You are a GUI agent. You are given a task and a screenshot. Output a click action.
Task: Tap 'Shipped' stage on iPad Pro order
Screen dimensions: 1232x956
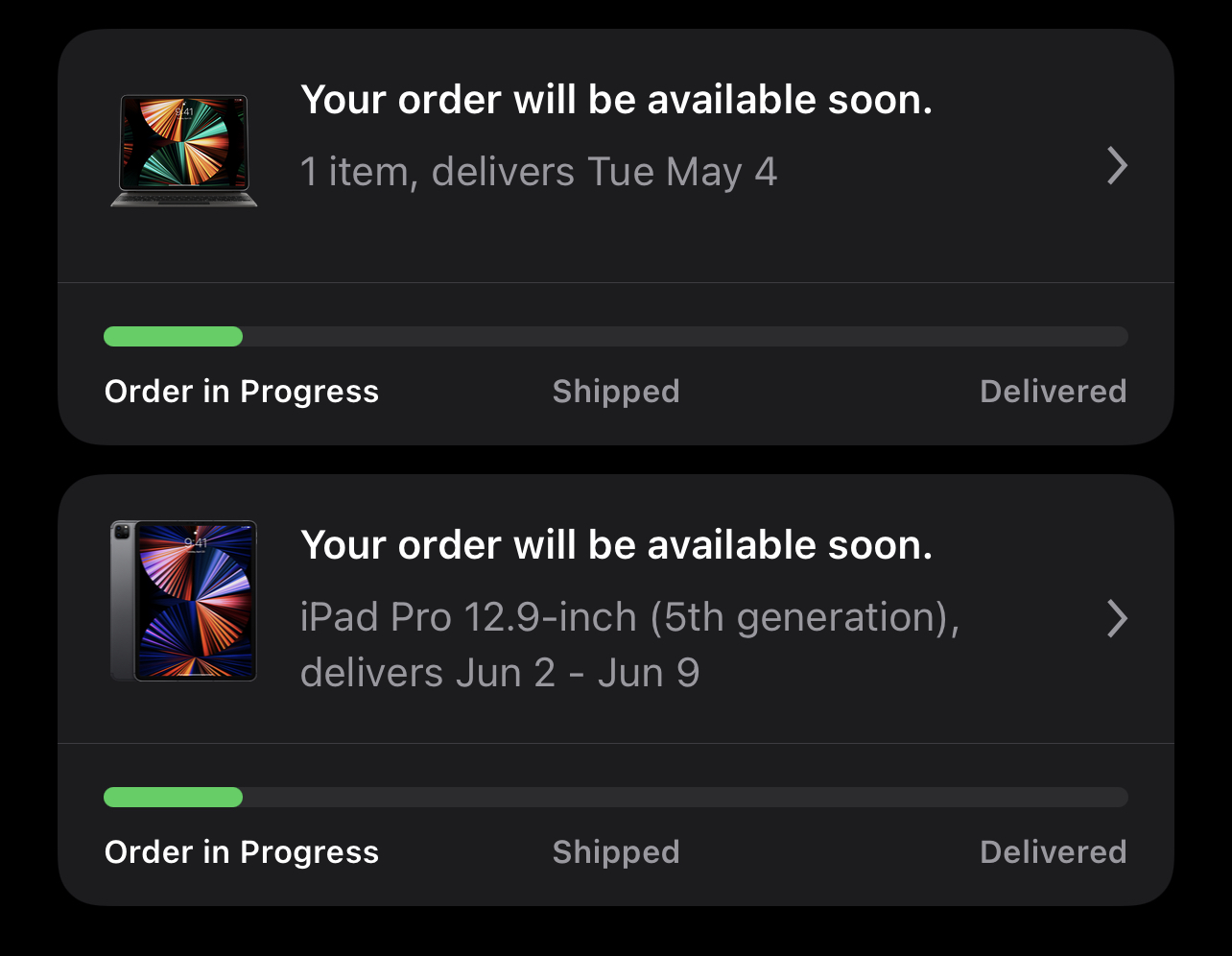pos(616,852)
